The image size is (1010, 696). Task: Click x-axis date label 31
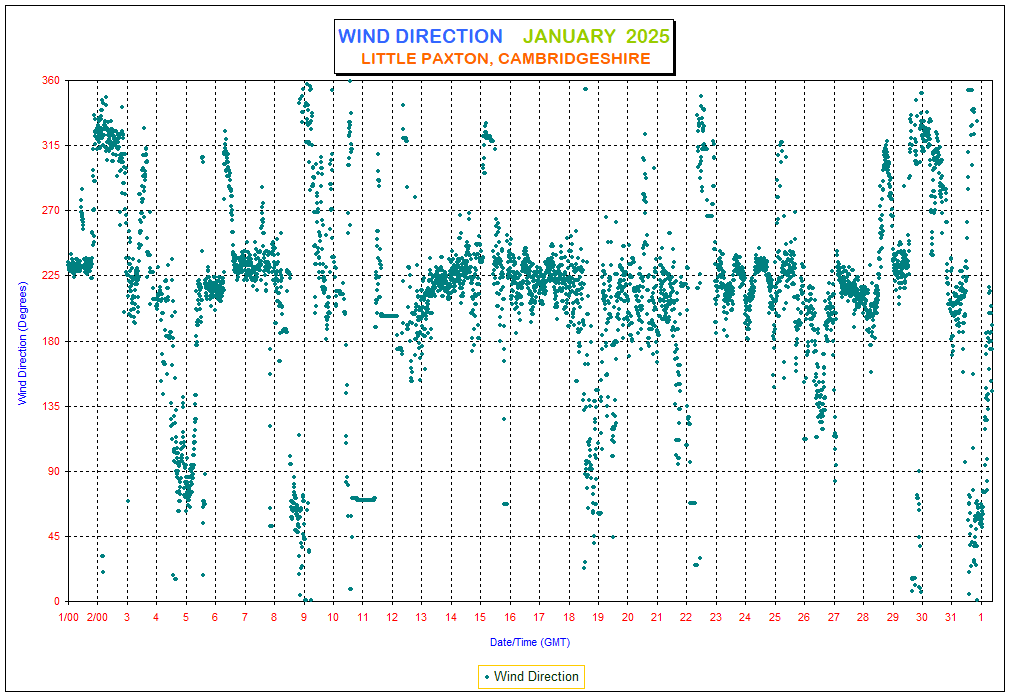[951, 617]
